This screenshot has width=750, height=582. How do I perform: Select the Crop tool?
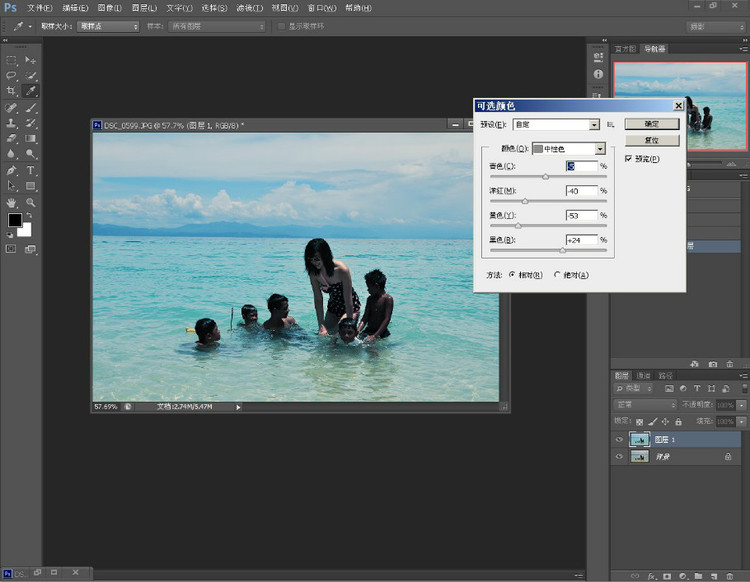pos(11,91)
